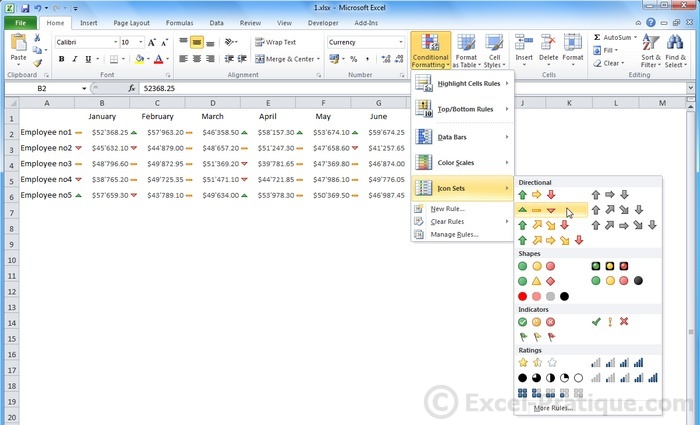Screen dimensions: 700x425
Task: Apply the yellow Fill Color swatch
Action: point(139,59)
